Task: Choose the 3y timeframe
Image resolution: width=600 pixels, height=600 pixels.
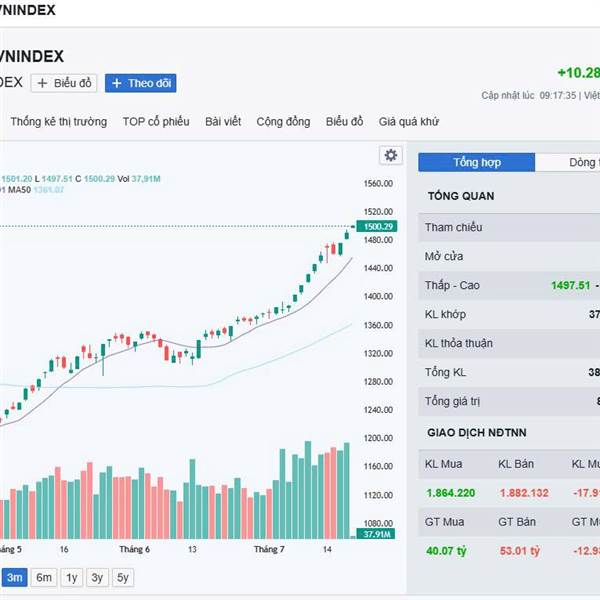Action: [97, 577]
